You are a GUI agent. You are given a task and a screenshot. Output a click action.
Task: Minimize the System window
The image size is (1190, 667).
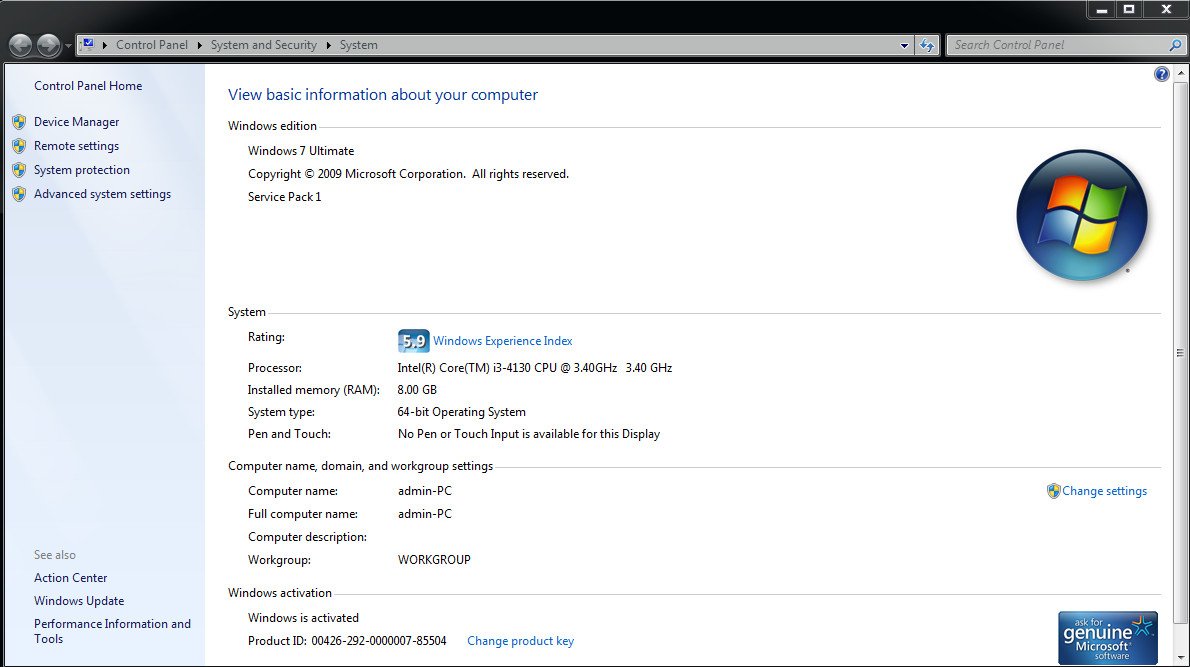click(x=1101, y=9)
